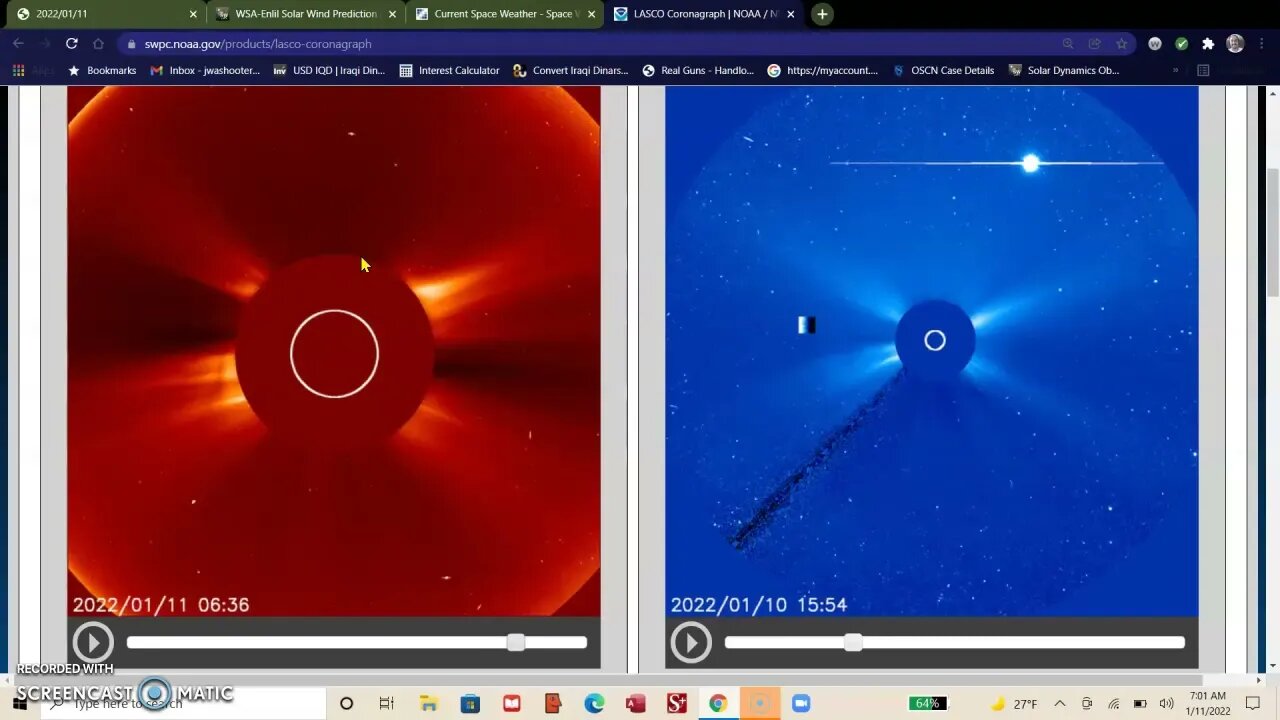This screenshot has width=1280, height=720.
Task: Open the Google myaccount bookmark
Action: [x=823, y=71]
